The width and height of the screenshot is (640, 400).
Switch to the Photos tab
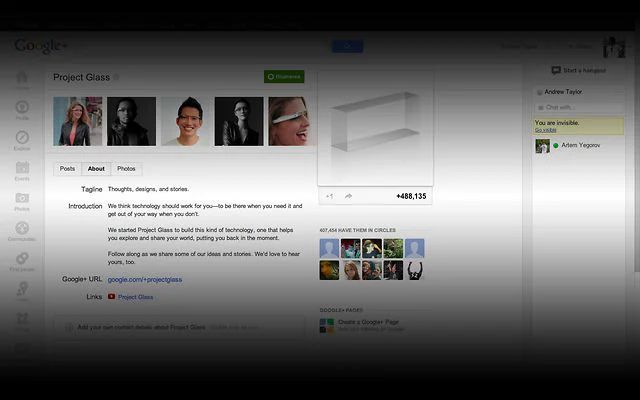coord(126,169)
